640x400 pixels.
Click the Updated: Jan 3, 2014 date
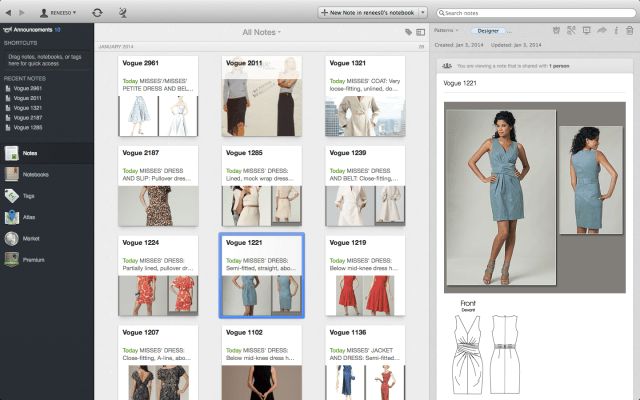[516, 45]
